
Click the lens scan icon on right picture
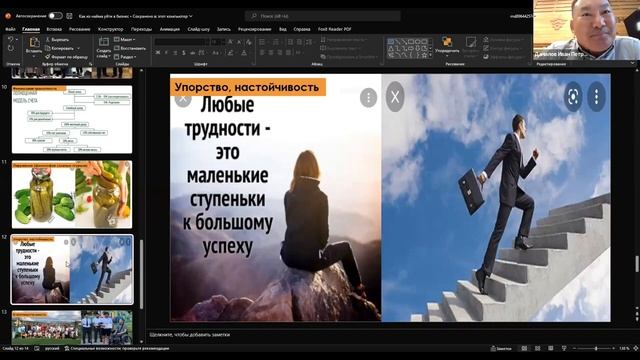[x=573, y=97]
